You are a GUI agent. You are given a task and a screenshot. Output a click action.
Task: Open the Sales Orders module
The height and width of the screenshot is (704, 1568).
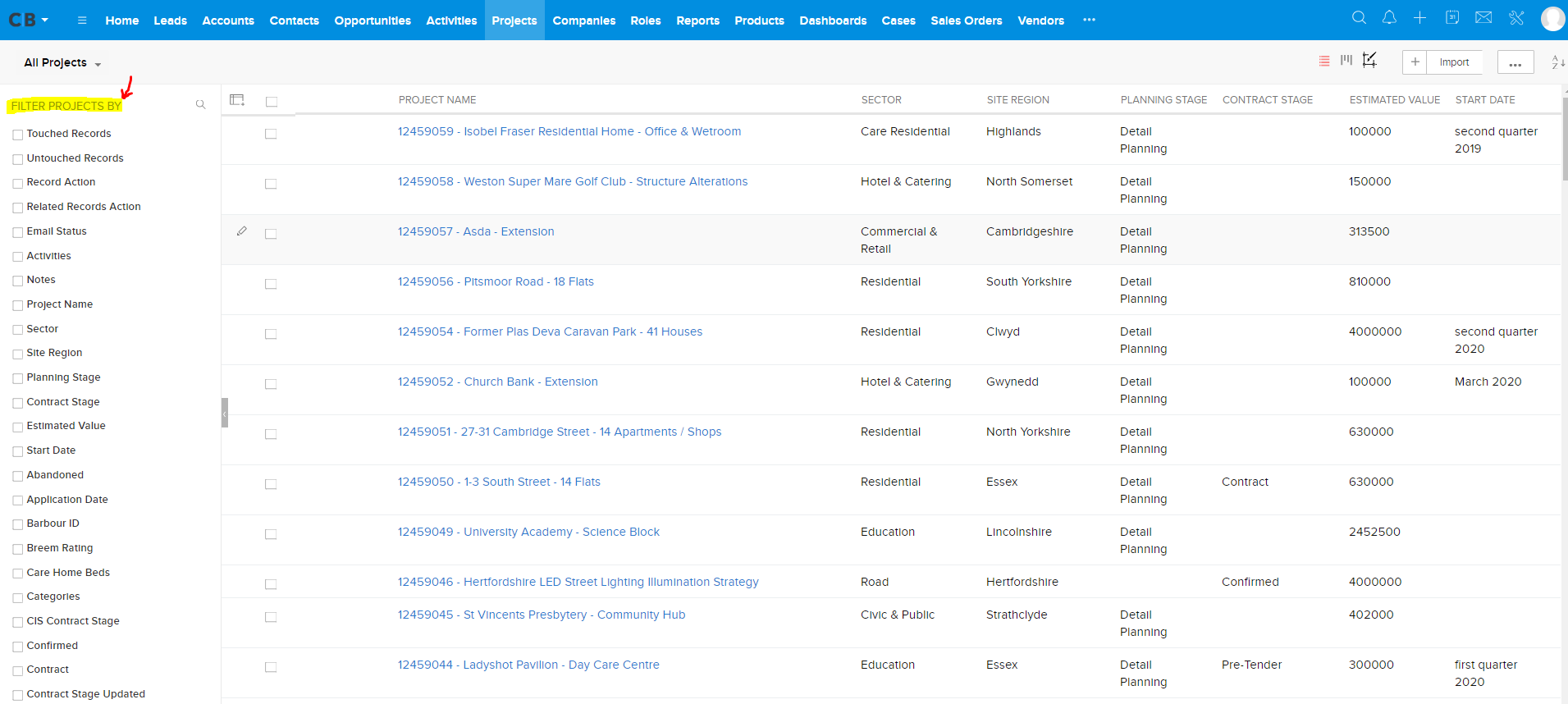pos(967,21)
